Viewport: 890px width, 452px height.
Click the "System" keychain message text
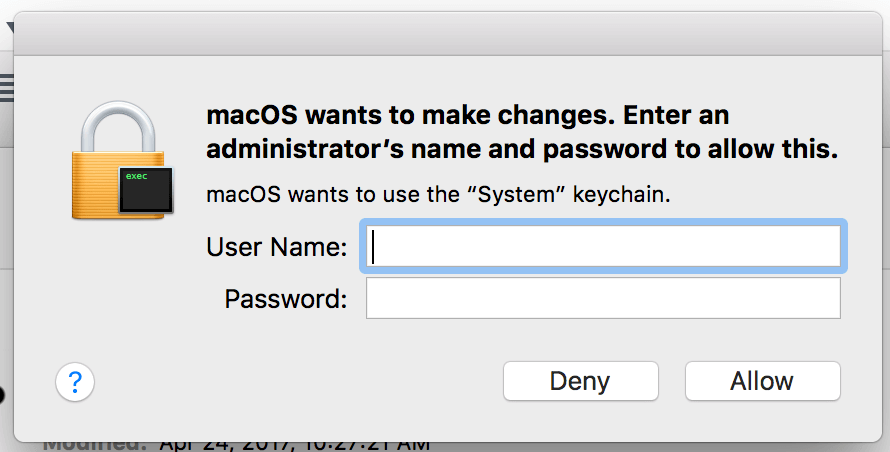pos(438,194)
